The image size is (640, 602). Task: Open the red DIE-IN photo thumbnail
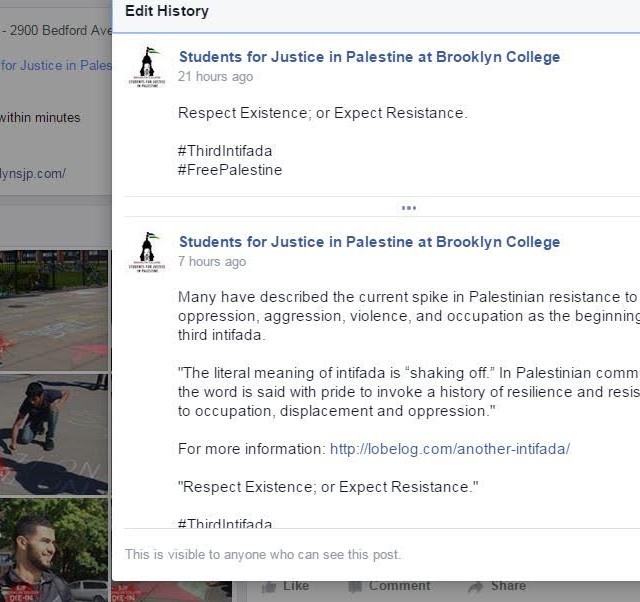click(x=172, y=591)
